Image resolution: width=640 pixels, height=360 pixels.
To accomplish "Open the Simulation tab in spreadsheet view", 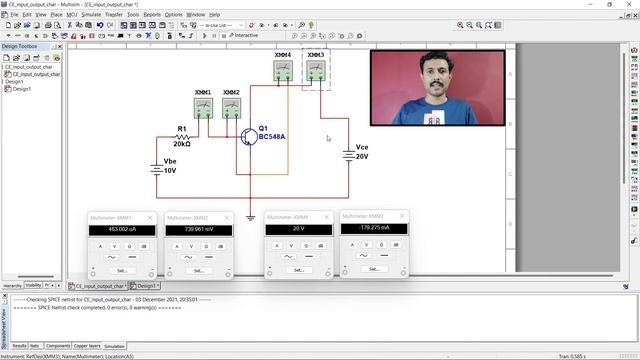I will coord(114,346).
